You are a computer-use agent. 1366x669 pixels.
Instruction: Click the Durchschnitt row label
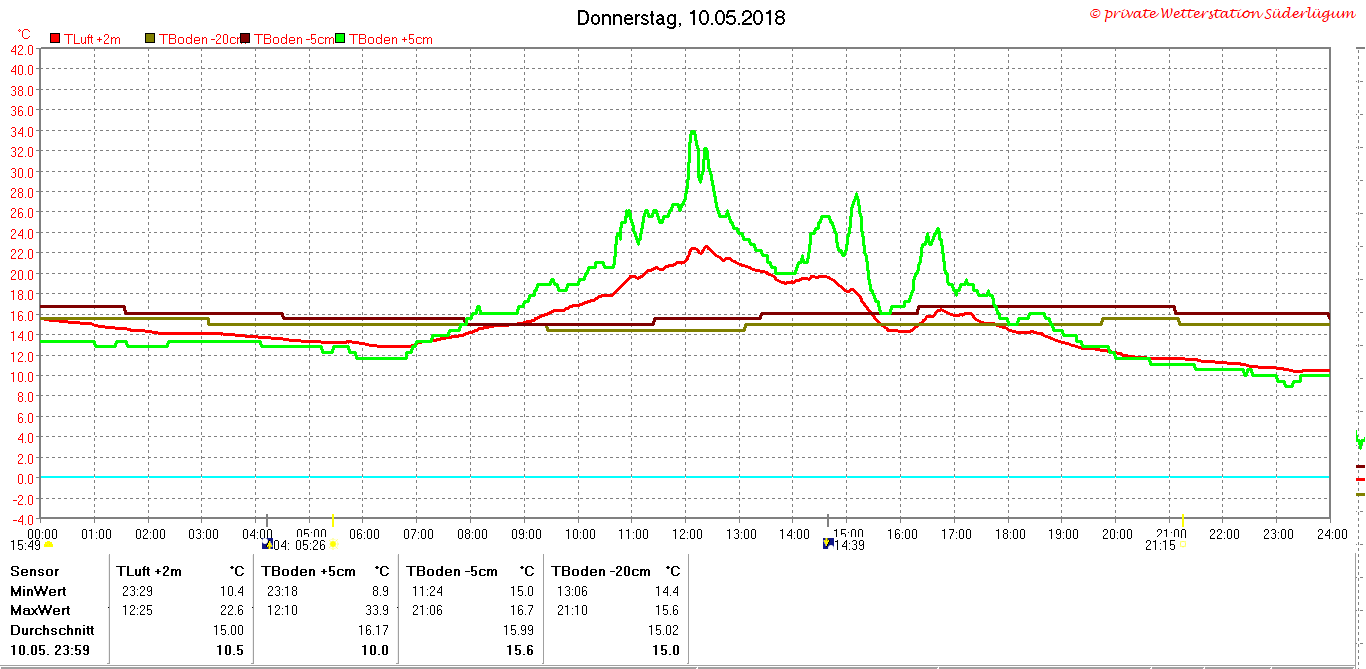[52, 630]
